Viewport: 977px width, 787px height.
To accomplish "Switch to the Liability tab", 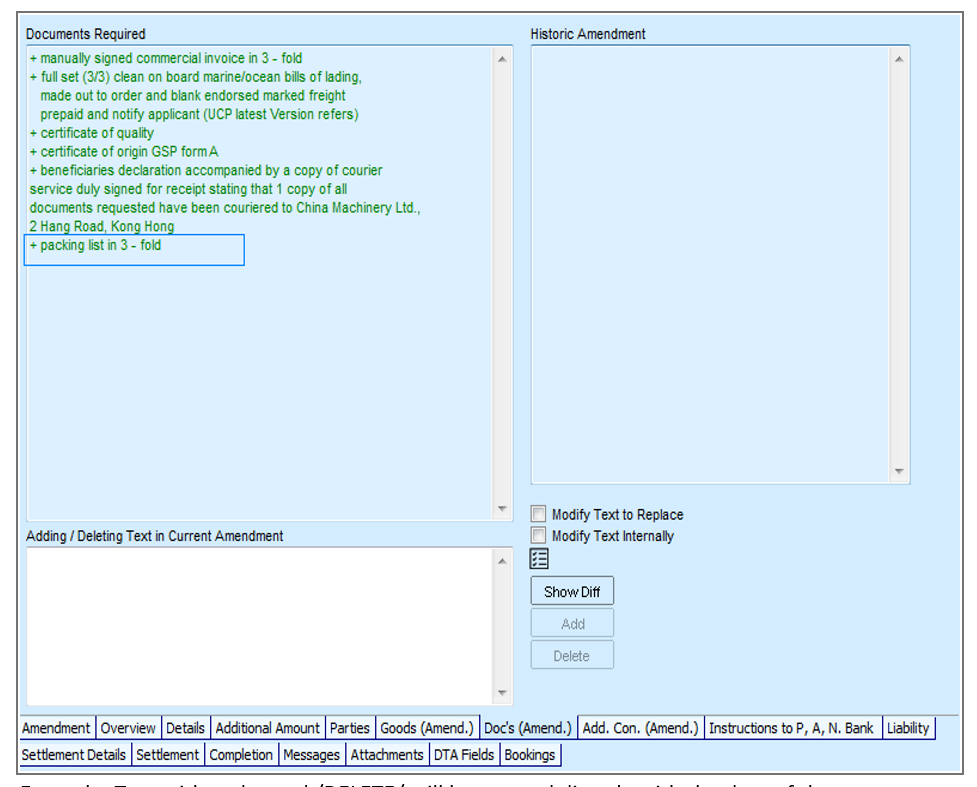I will click(x=908, y=728).
